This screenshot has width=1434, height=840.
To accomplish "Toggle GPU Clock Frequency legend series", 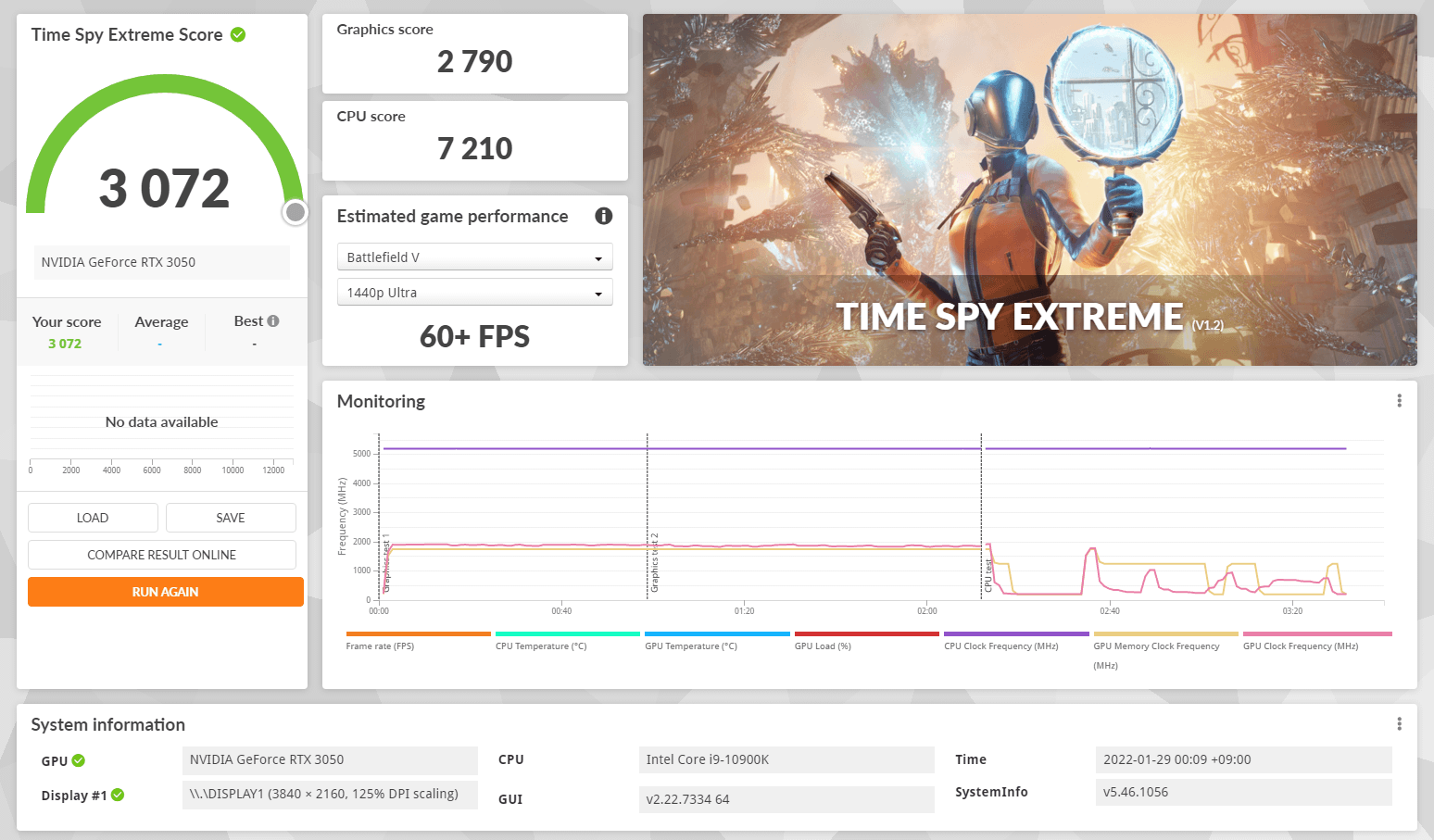I will [1317, 641].
